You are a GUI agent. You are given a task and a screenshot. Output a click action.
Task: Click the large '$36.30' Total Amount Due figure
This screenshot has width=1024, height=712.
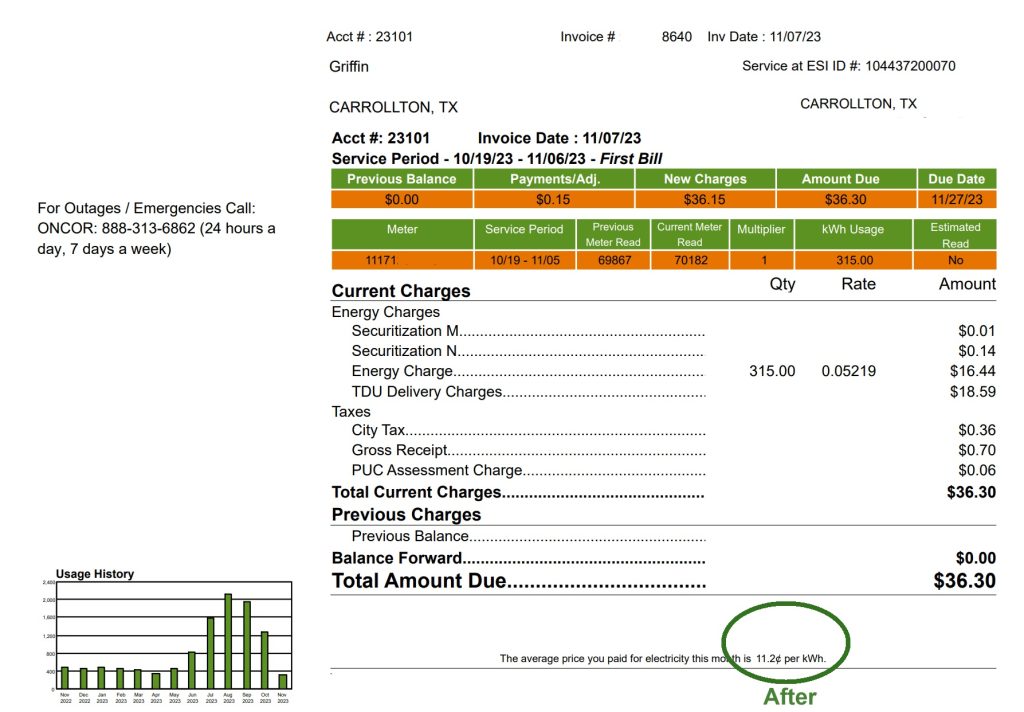point(965,581)
